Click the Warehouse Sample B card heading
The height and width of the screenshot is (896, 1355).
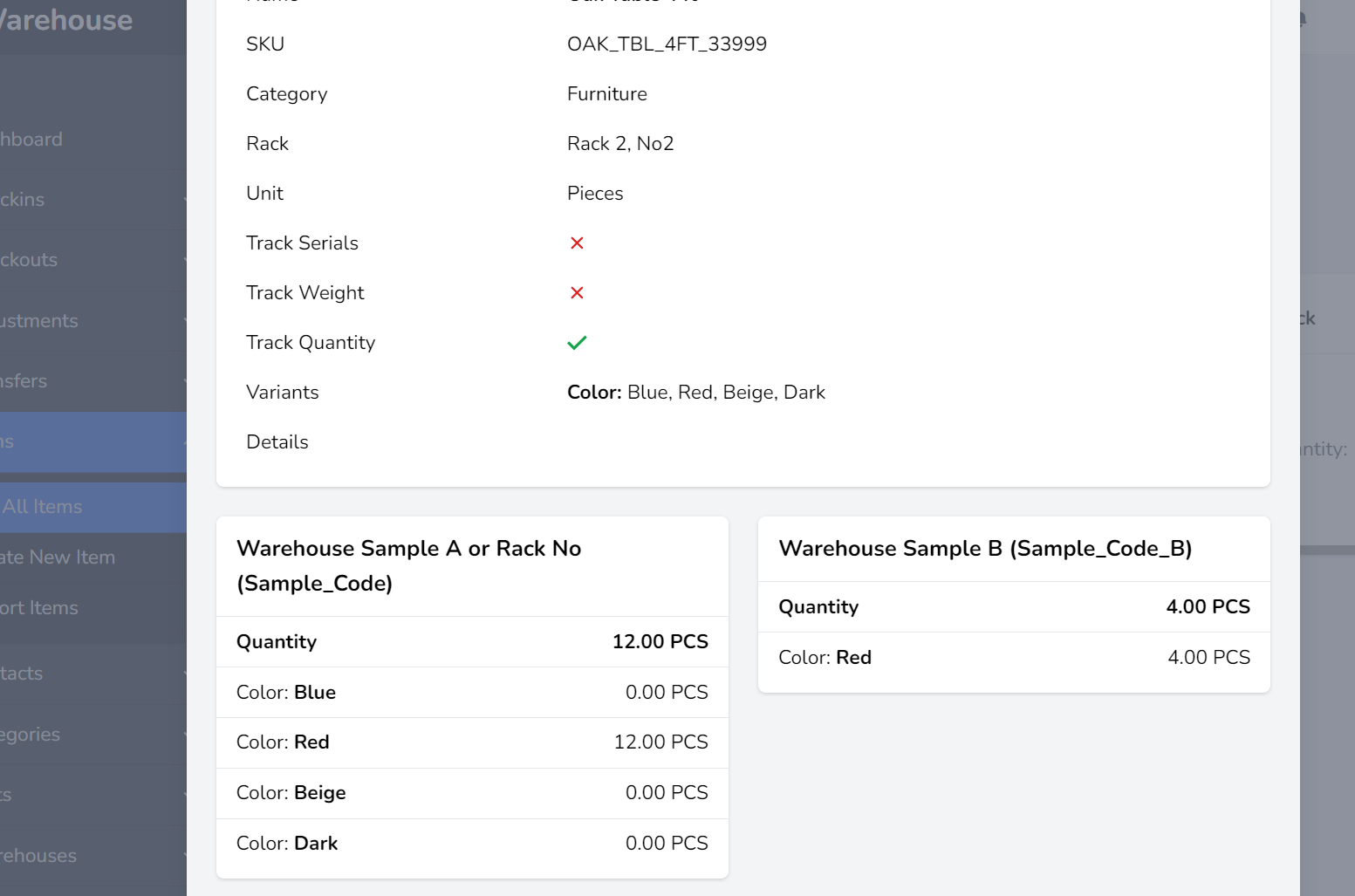click(985, 549)
